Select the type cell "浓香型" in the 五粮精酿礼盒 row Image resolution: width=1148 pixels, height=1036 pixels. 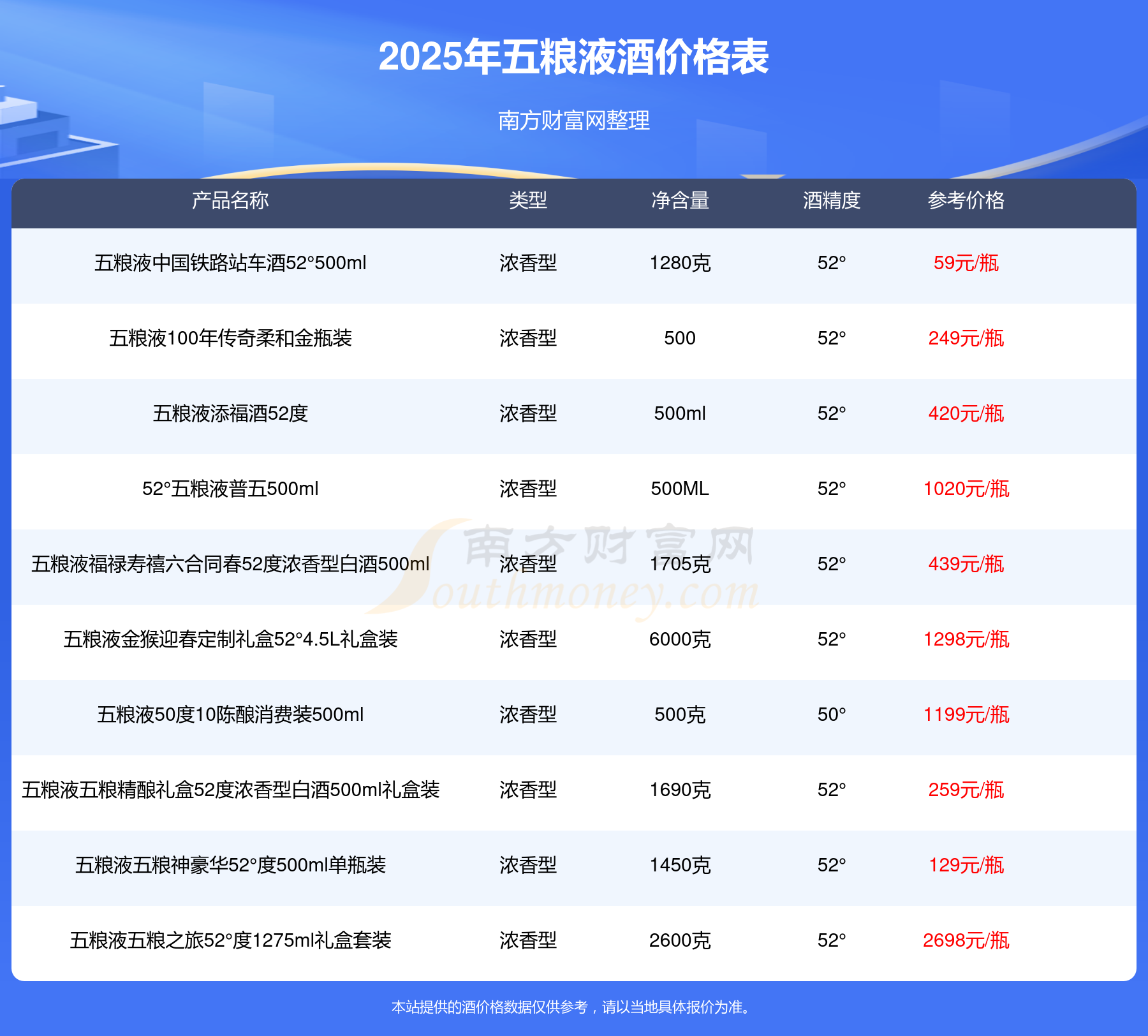click(x=528, y=790)
